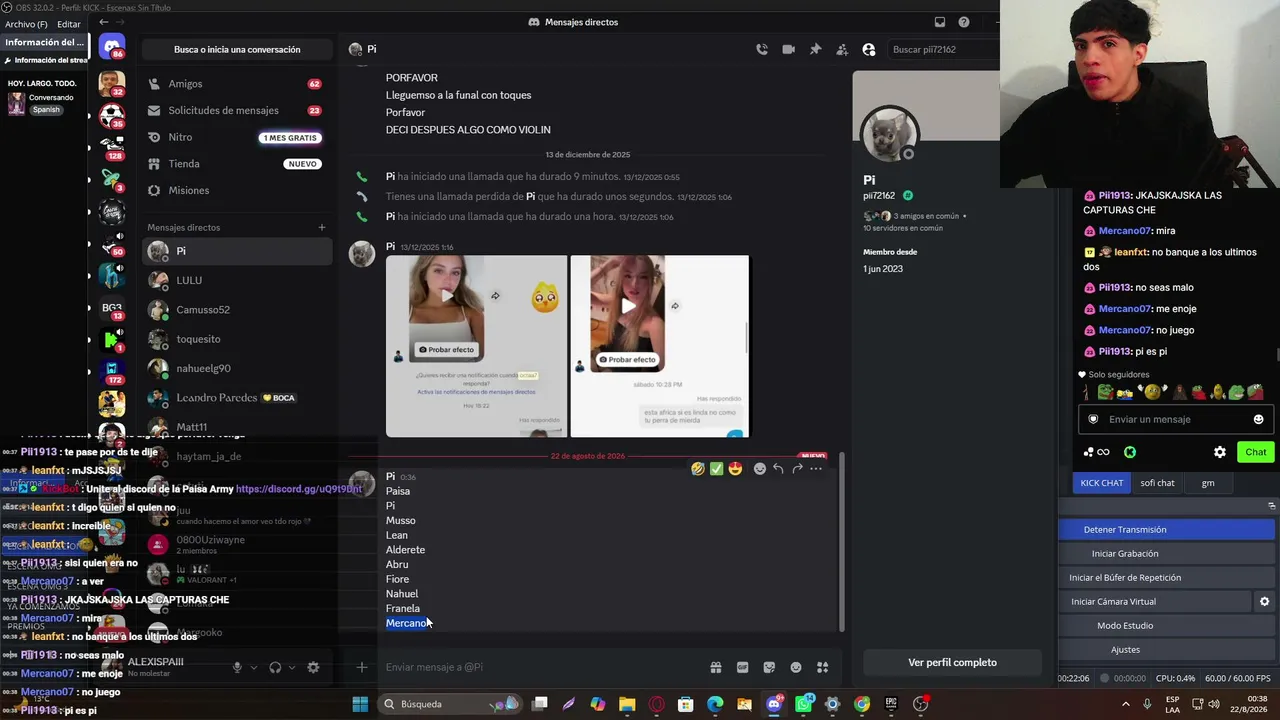Open Solicitudes de mensajes
Image resolution: width=1280 pixels, height=720 pixels.
(237, 110)
